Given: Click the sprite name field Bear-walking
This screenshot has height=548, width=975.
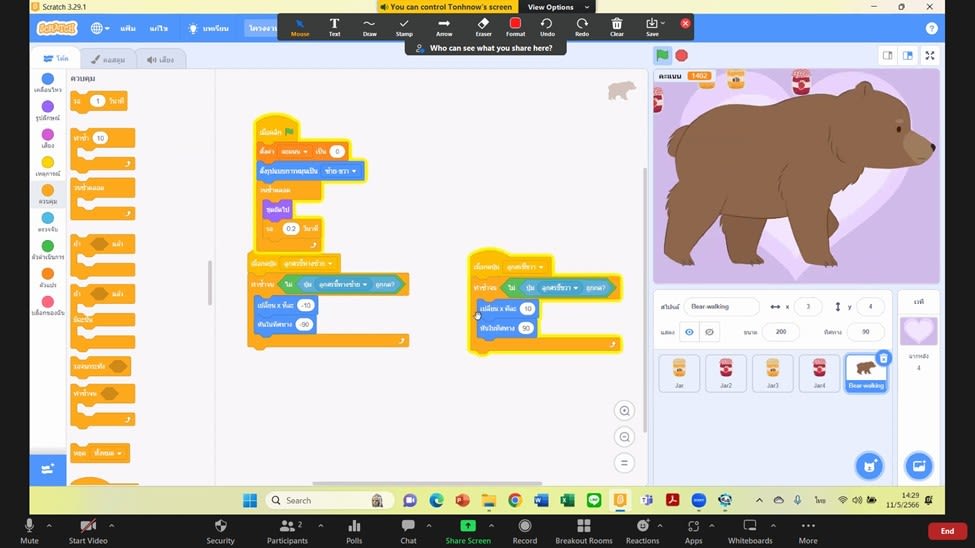Looking at the screenshot, I should (x=721, y=307).
